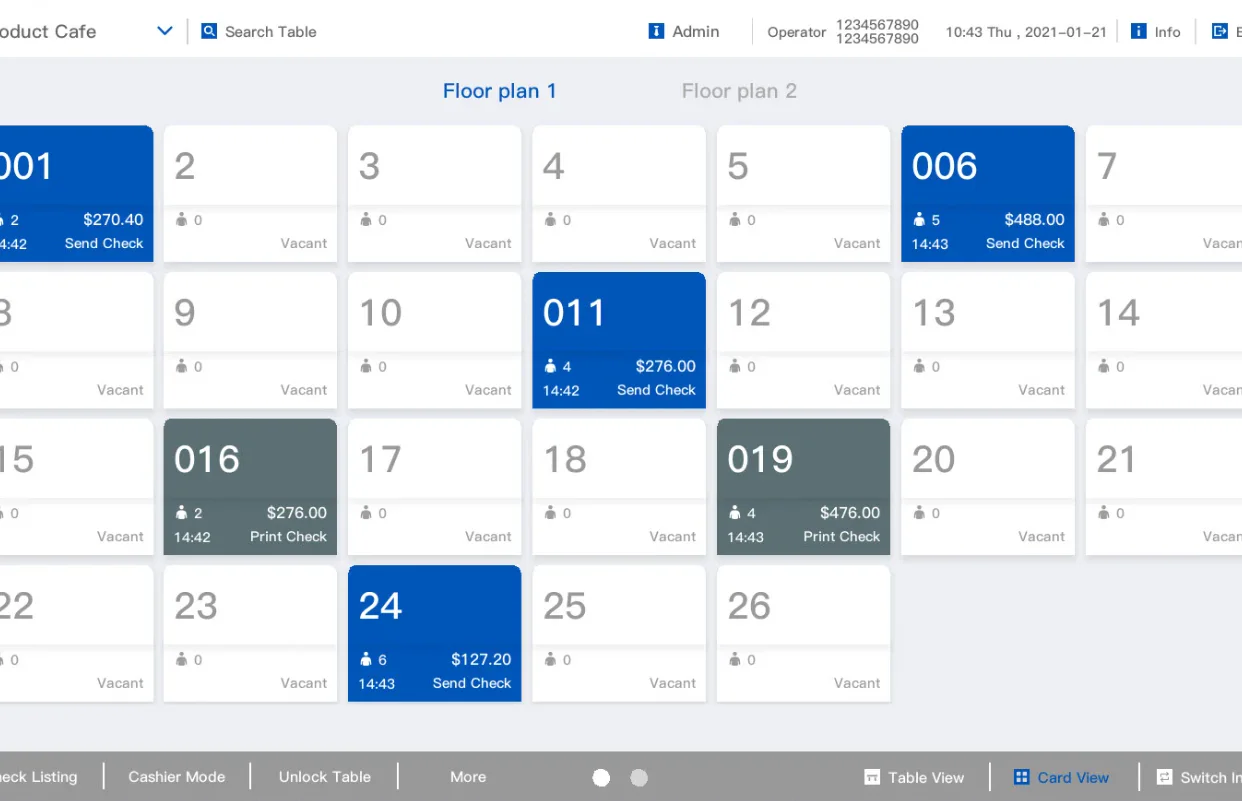This screenshot has width=1242, height=801.
Task: Select vacant table 13 card
Action: (x=988, y=340)
